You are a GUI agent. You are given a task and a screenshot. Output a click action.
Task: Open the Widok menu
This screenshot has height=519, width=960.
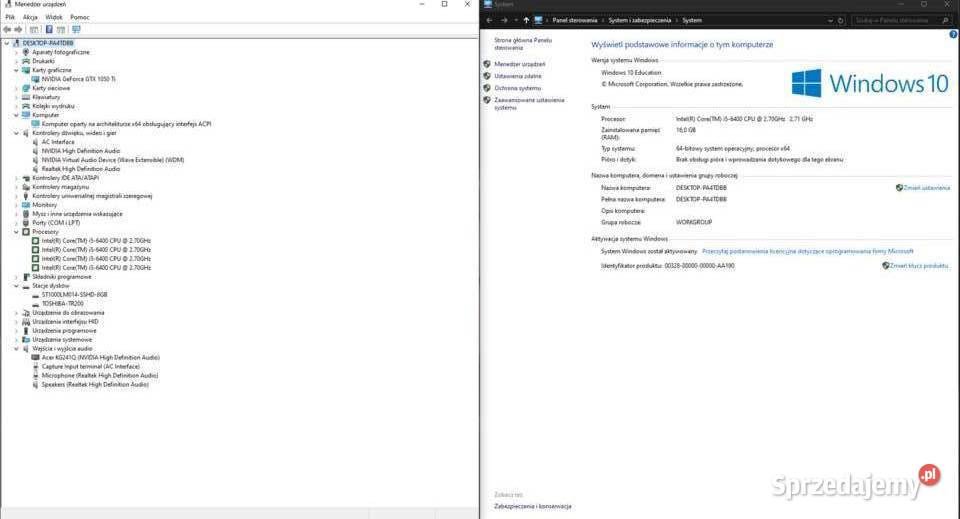54,17
